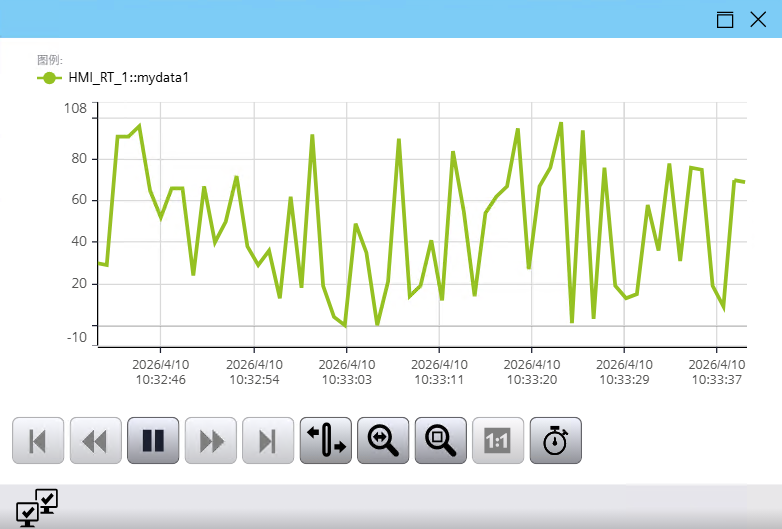Toggle the ruler cursor tool
Screen dimensions: 782x529
point(326,441)
